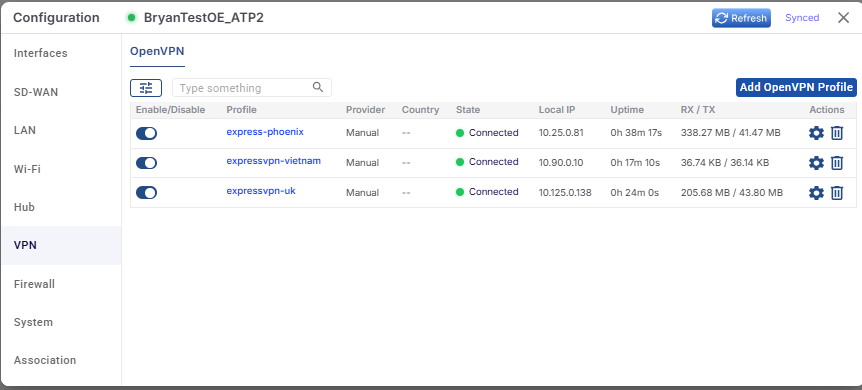
Task: Delete the expressvpn-uk profile with trash icon
Action: pos(837,193)
